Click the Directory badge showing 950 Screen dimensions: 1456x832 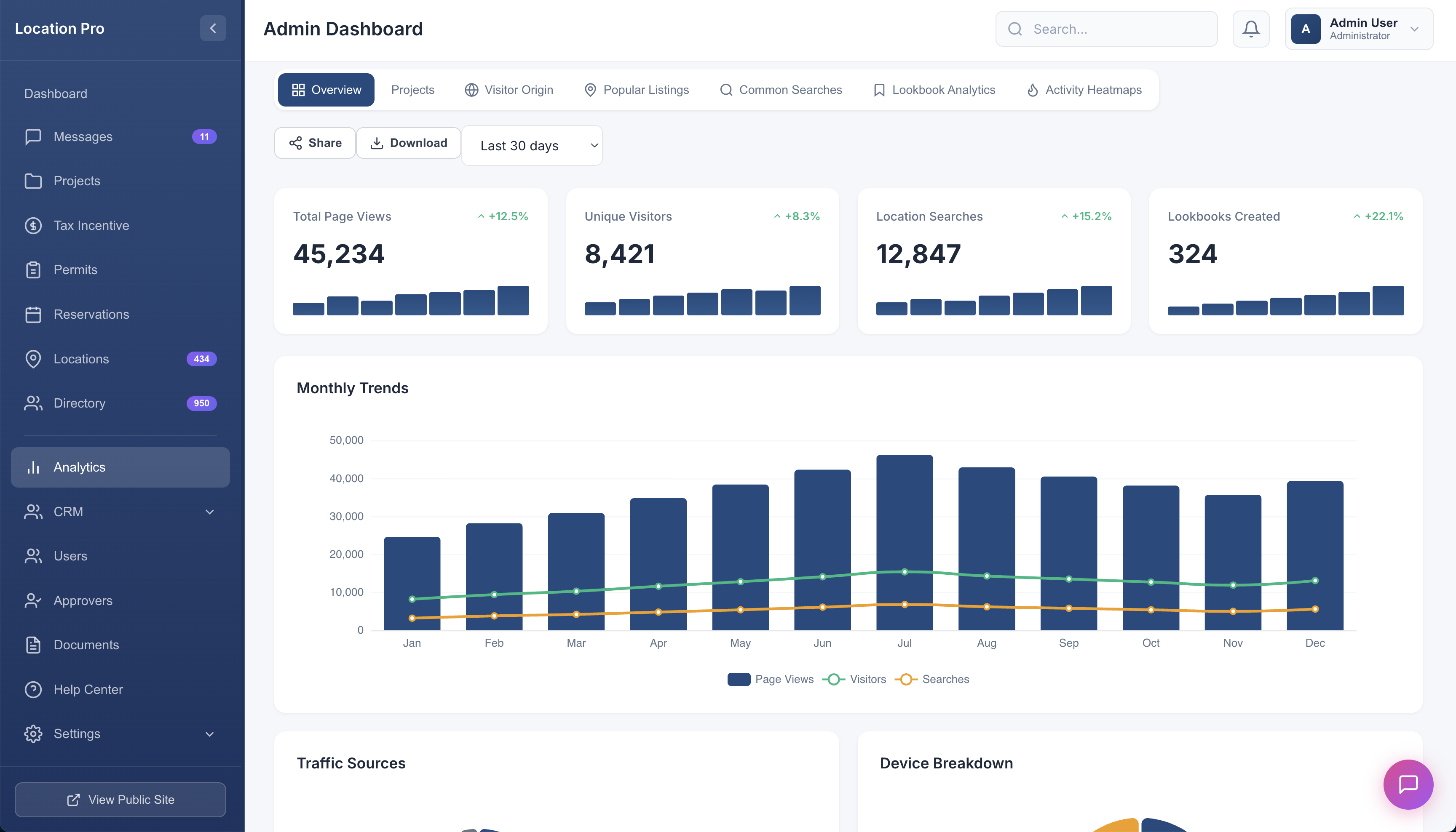tap(201, 403)
